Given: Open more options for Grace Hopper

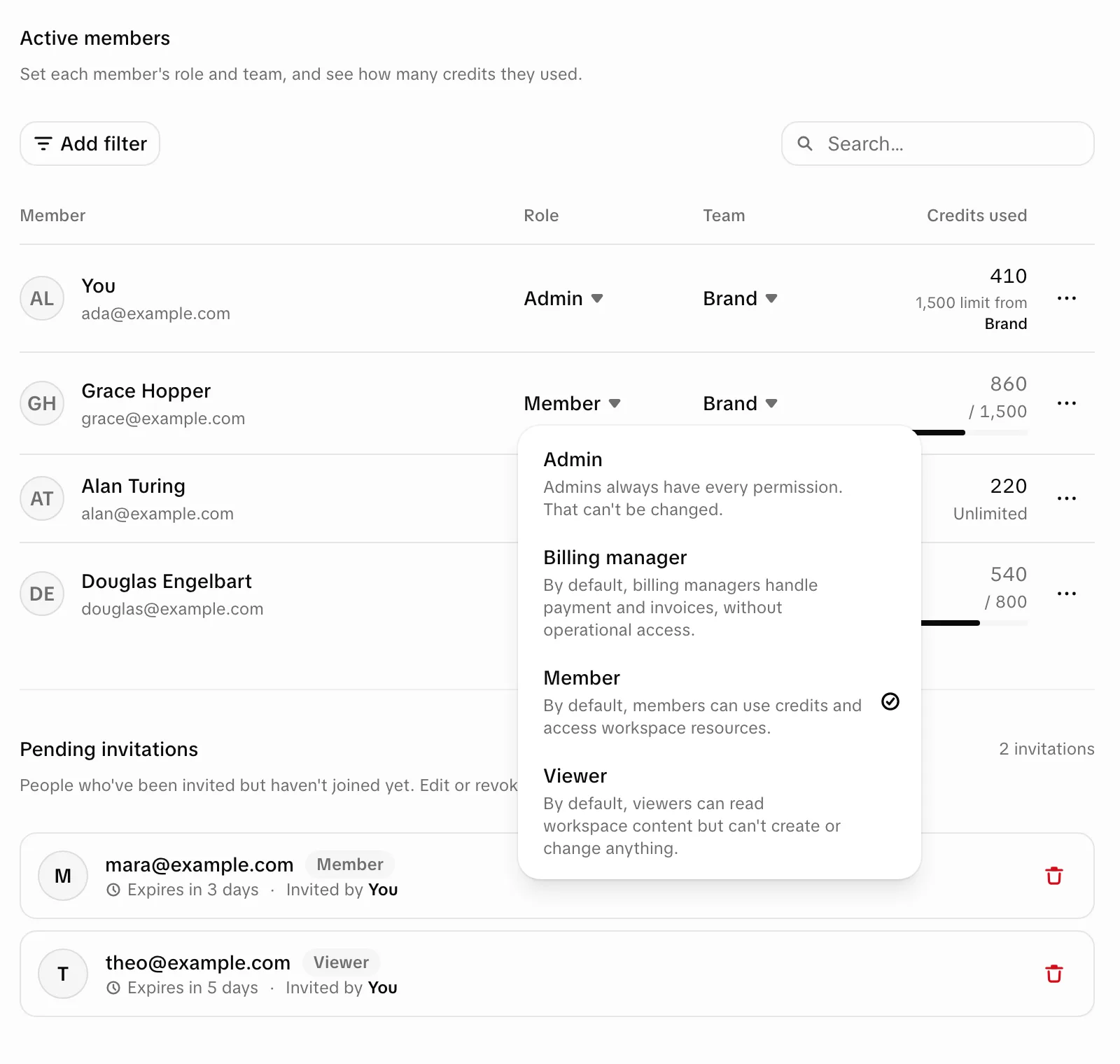Looking at the screenshot, I should pyautogui.click(x=1067, y=403).
